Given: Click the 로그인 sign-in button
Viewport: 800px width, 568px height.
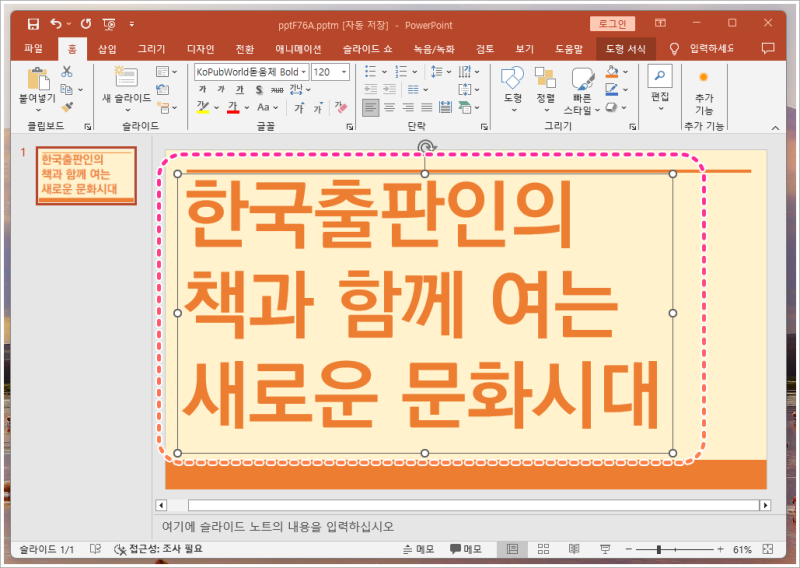Looking at the screenshot, I should 612,23.
